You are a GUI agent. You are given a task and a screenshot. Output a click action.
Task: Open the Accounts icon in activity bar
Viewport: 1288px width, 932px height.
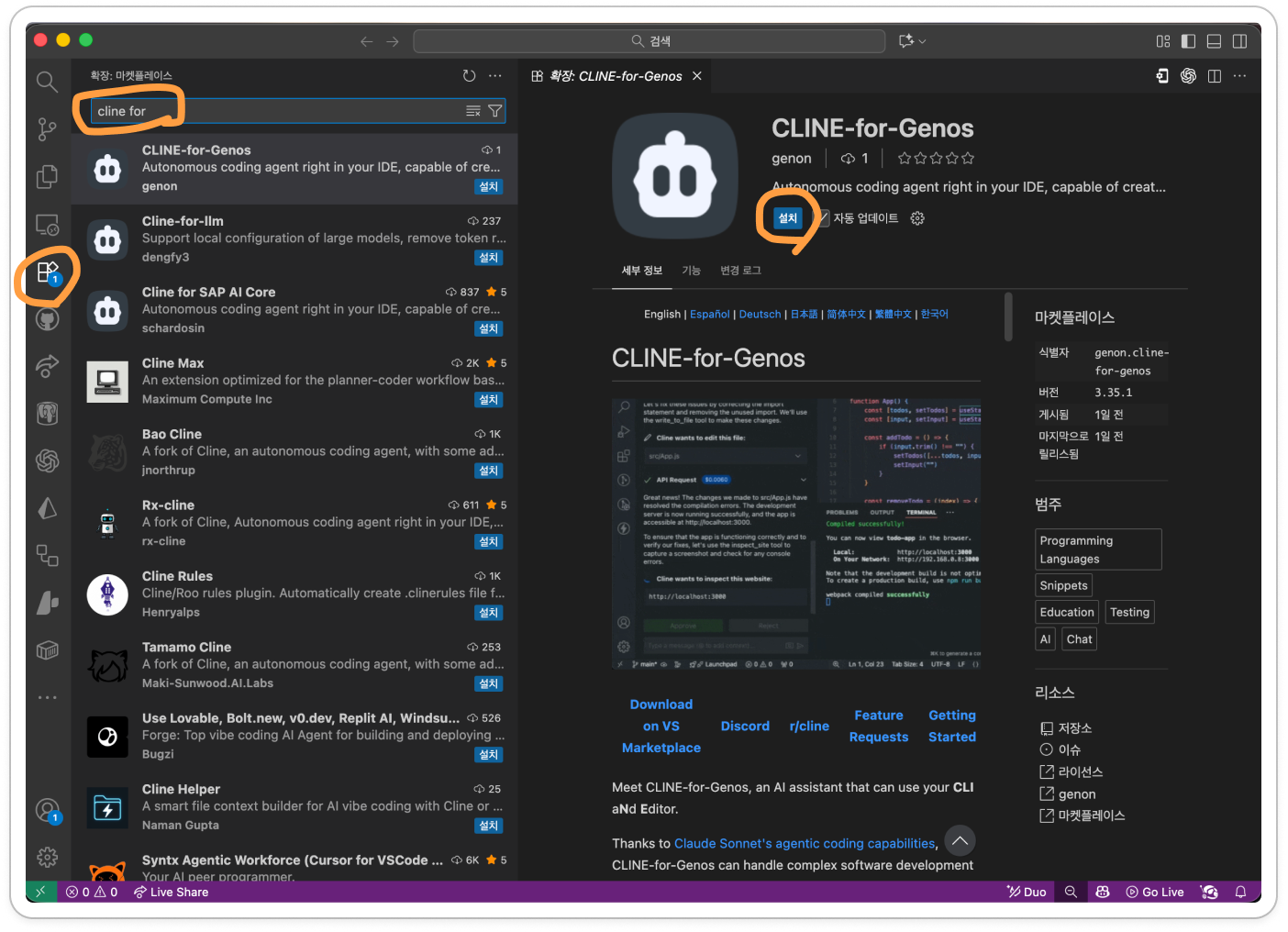point(47,810)
